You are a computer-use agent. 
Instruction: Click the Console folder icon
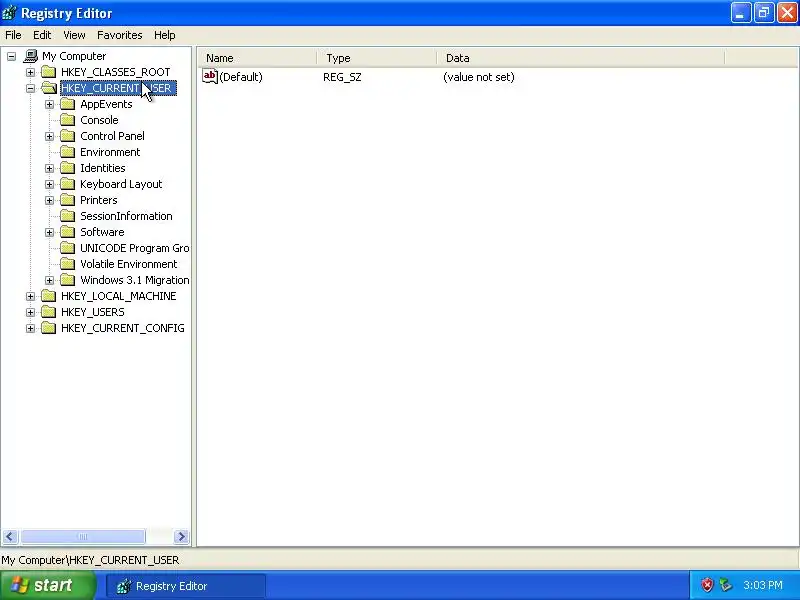[x=67, y=120]
